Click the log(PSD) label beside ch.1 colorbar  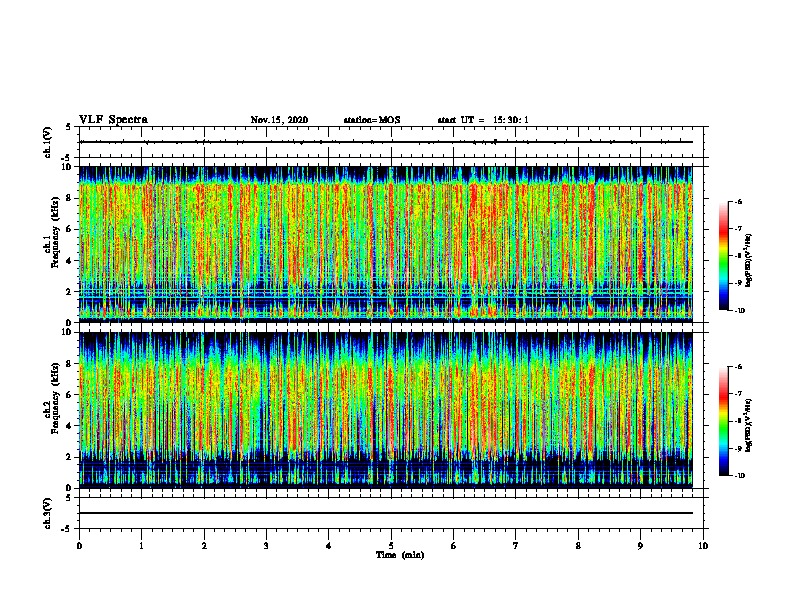click(749, 261)
